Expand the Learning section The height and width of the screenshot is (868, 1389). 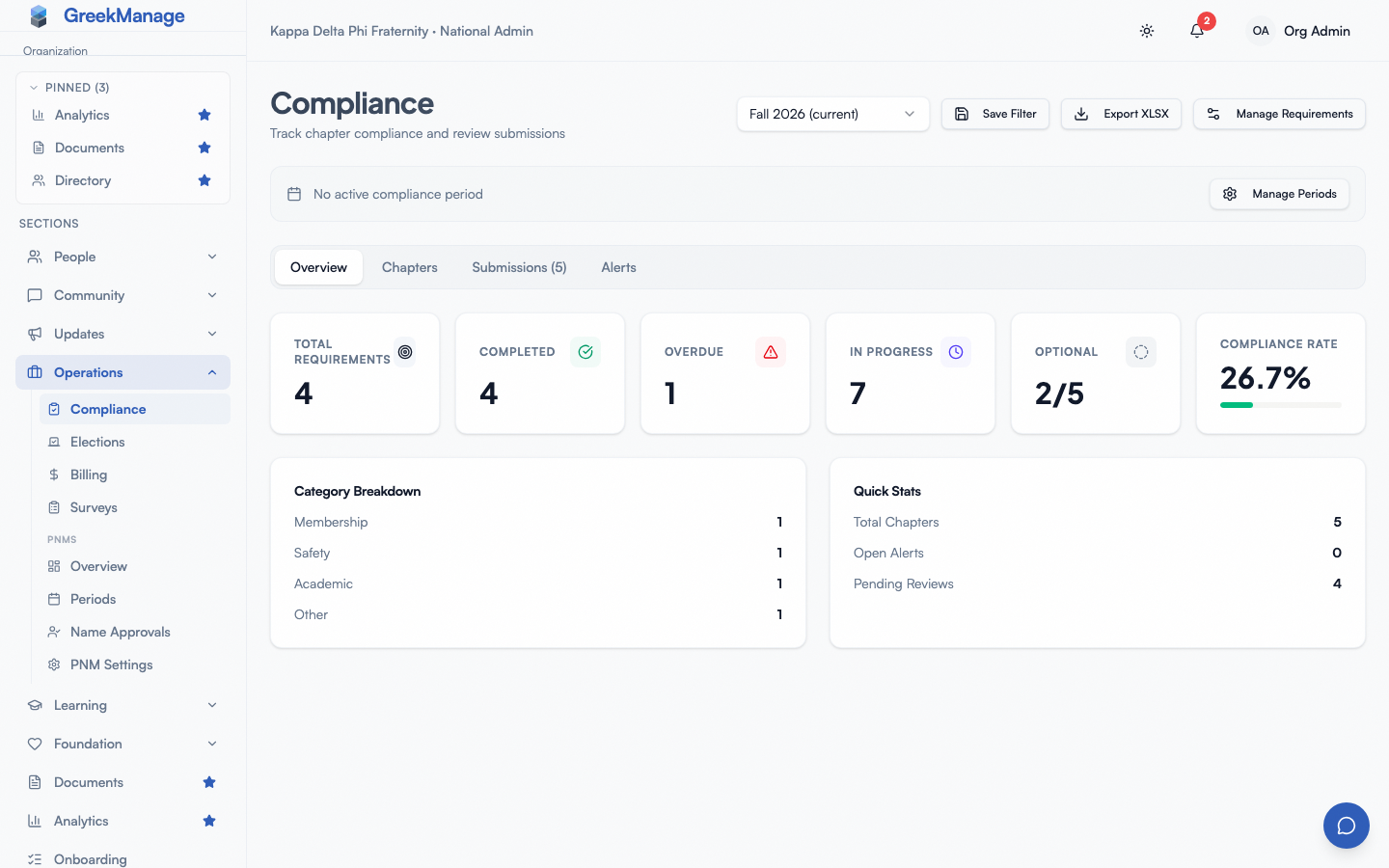click(x=123, y=705)
